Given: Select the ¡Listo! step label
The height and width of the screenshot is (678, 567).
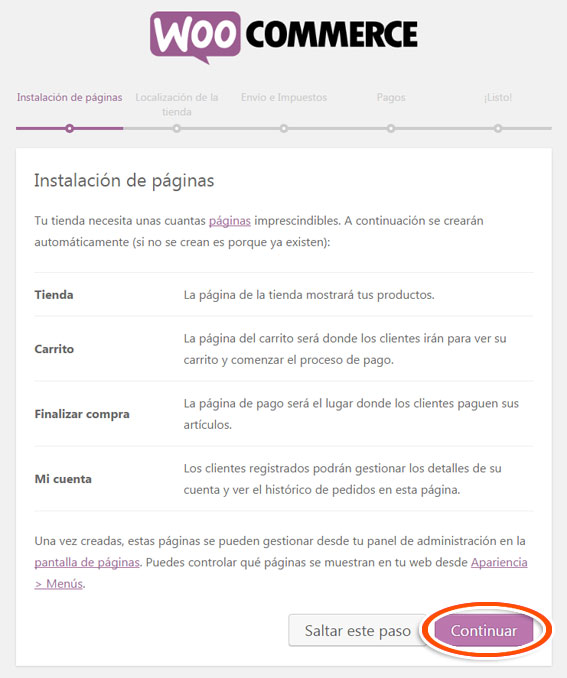Looking at the screenshot, I should [x=498, y=97].
